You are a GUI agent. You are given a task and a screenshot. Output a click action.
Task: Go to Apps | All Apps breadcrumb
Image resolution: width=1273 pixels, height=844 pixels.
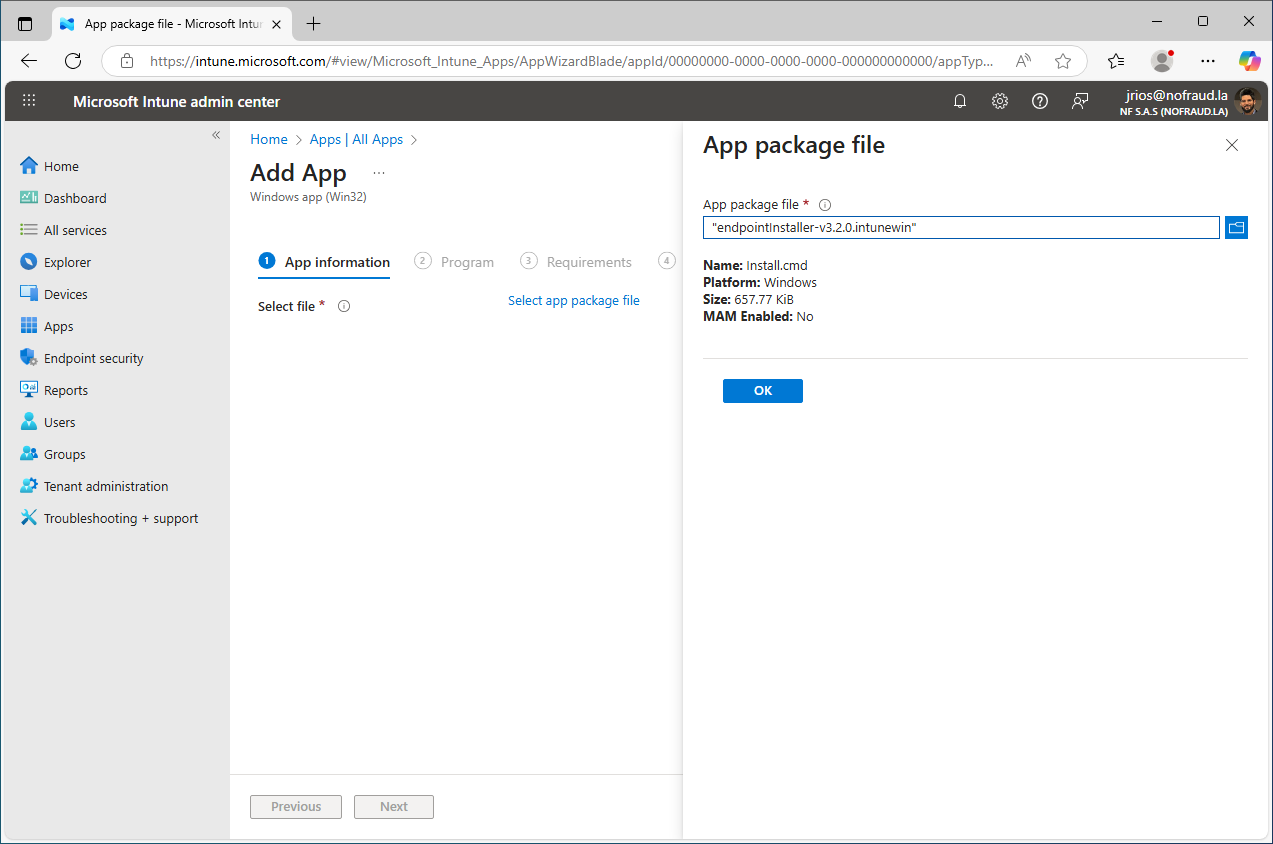click(x=356, y=140)
